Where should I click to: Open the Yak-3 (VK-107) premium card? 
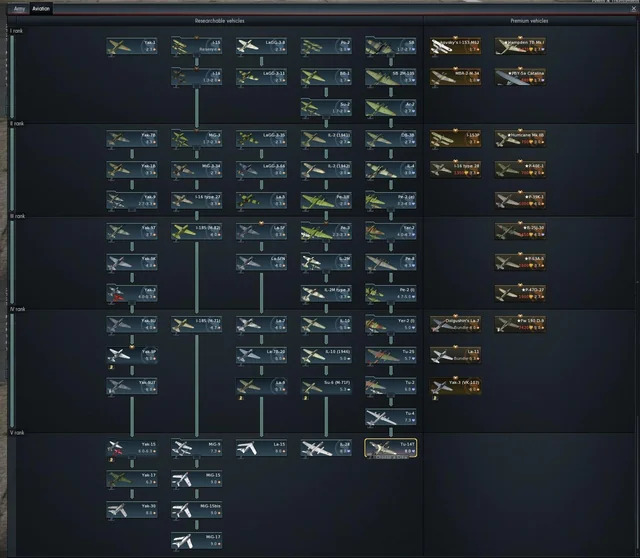click(x=456, y=387)
